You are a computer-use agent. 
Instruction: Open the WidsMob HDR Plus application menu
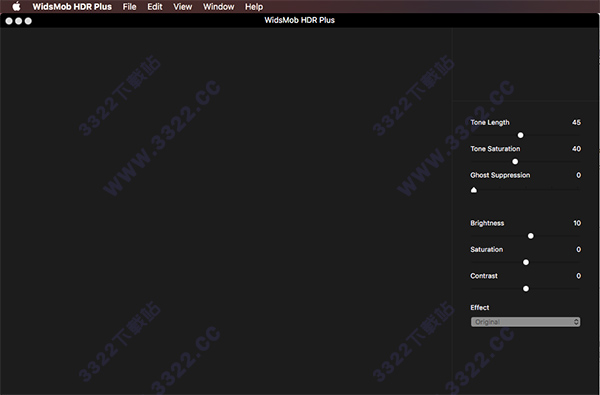click(x=72, y=7)
